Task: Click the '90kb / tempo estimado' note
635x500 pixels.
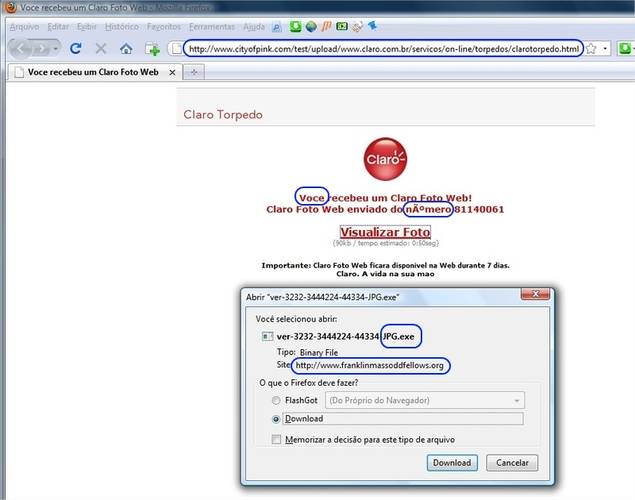Action: [386, 243]
